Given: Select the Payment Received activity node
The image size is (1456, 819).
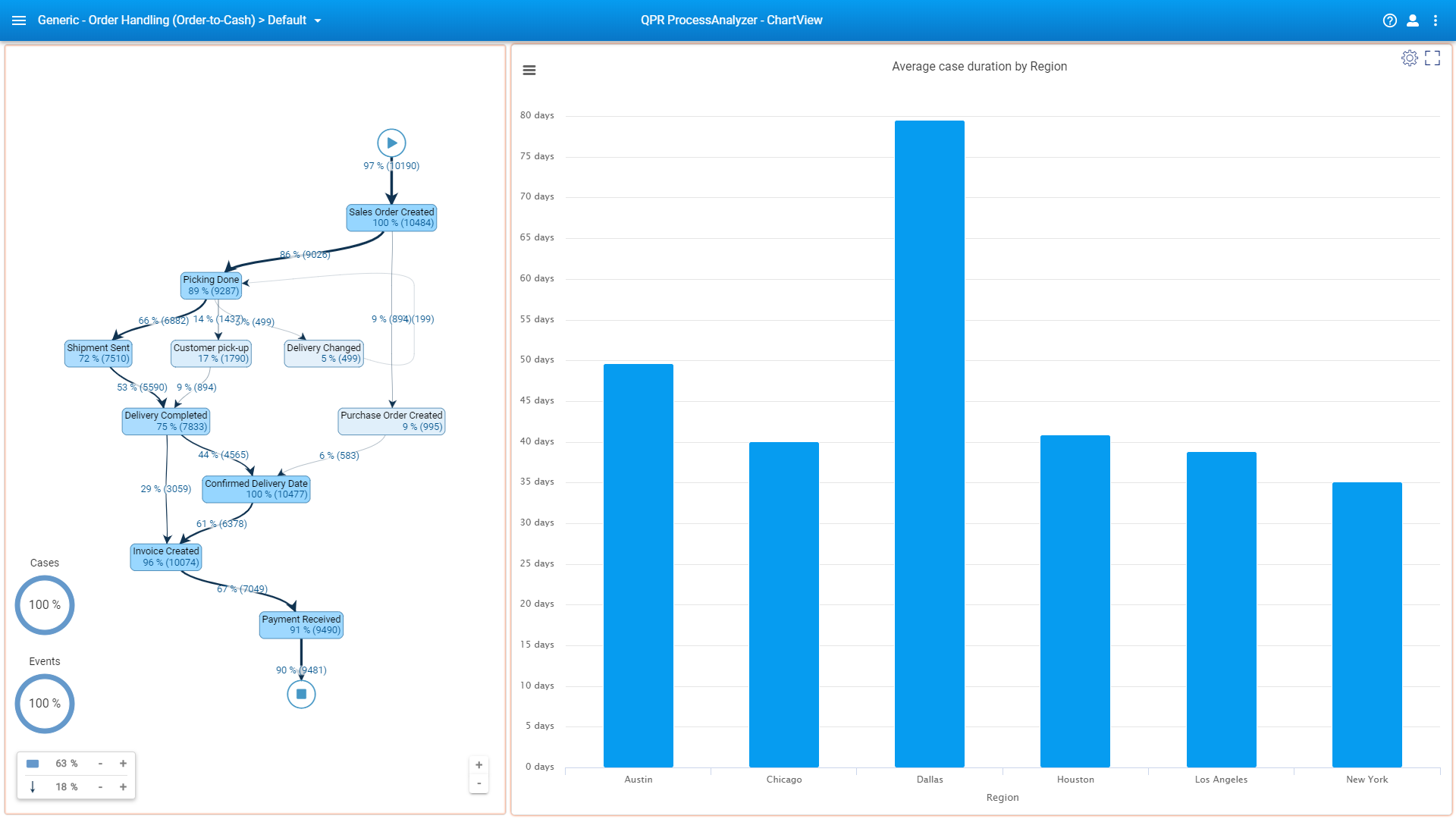Looking at the screenshot, I should 301,625.
